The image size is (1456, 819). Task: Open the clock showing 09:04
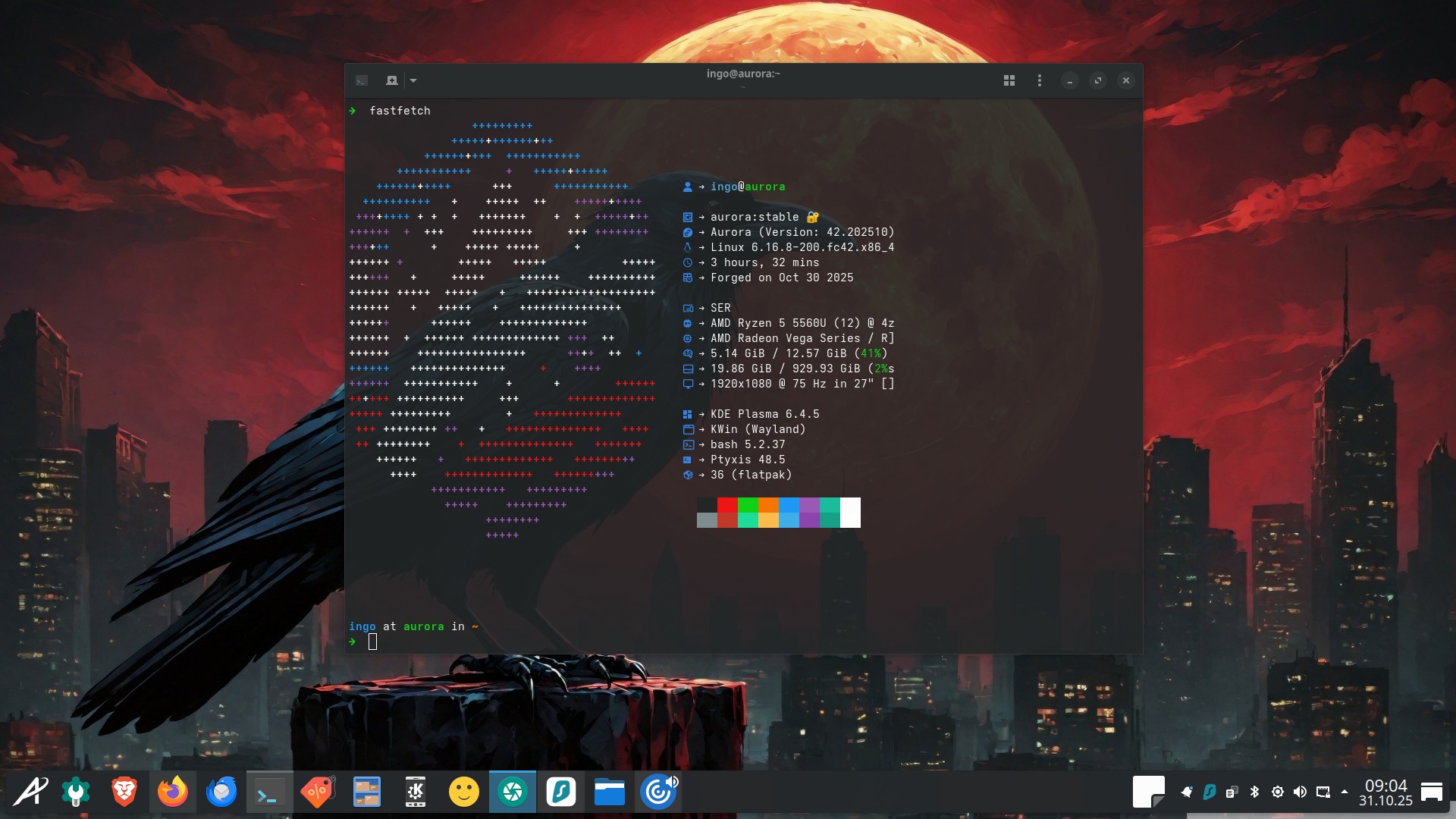point(1385,792)
